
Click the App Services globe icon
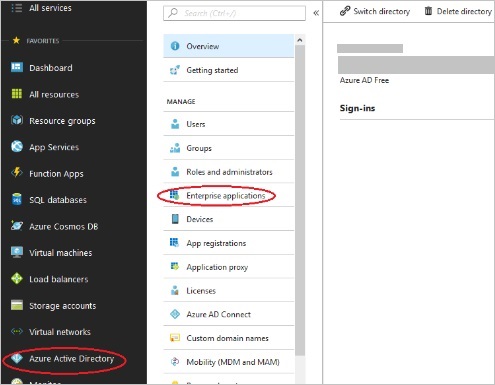coord(17,146)
